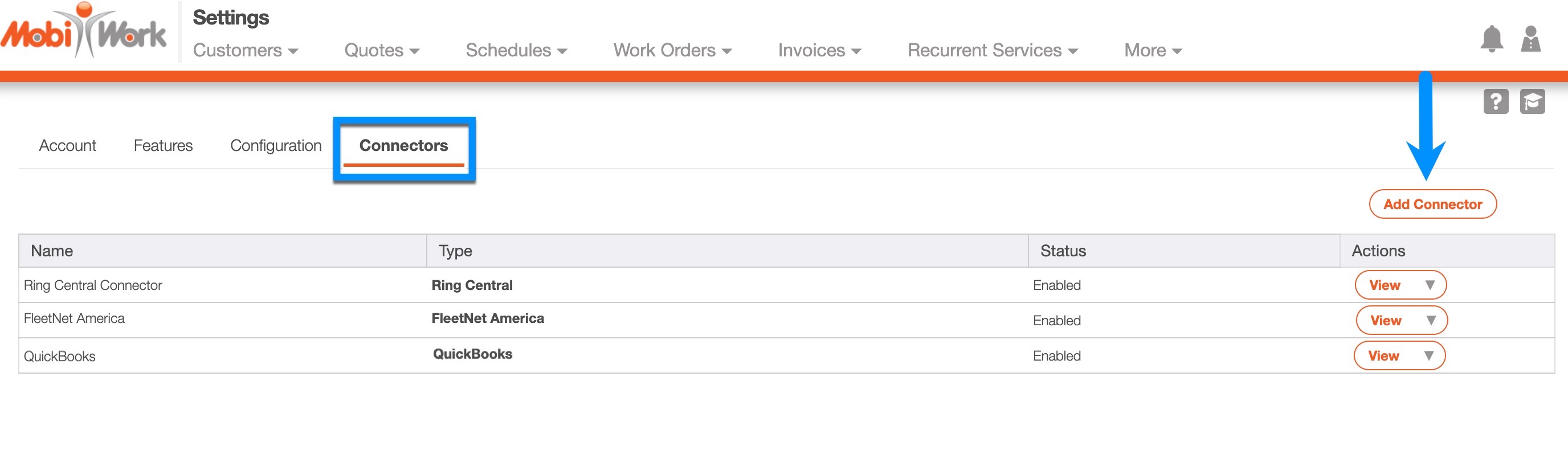Expand the Quotes menu
Viewport: 1568px width, 450px height.
point(382,51)
